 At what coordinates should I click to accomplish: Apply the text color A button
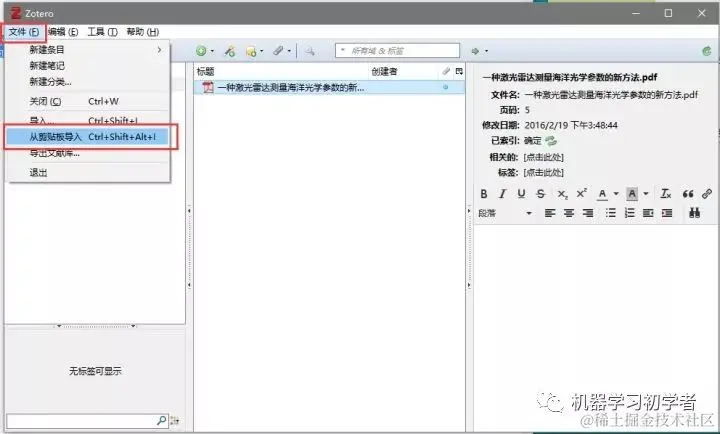602,194
